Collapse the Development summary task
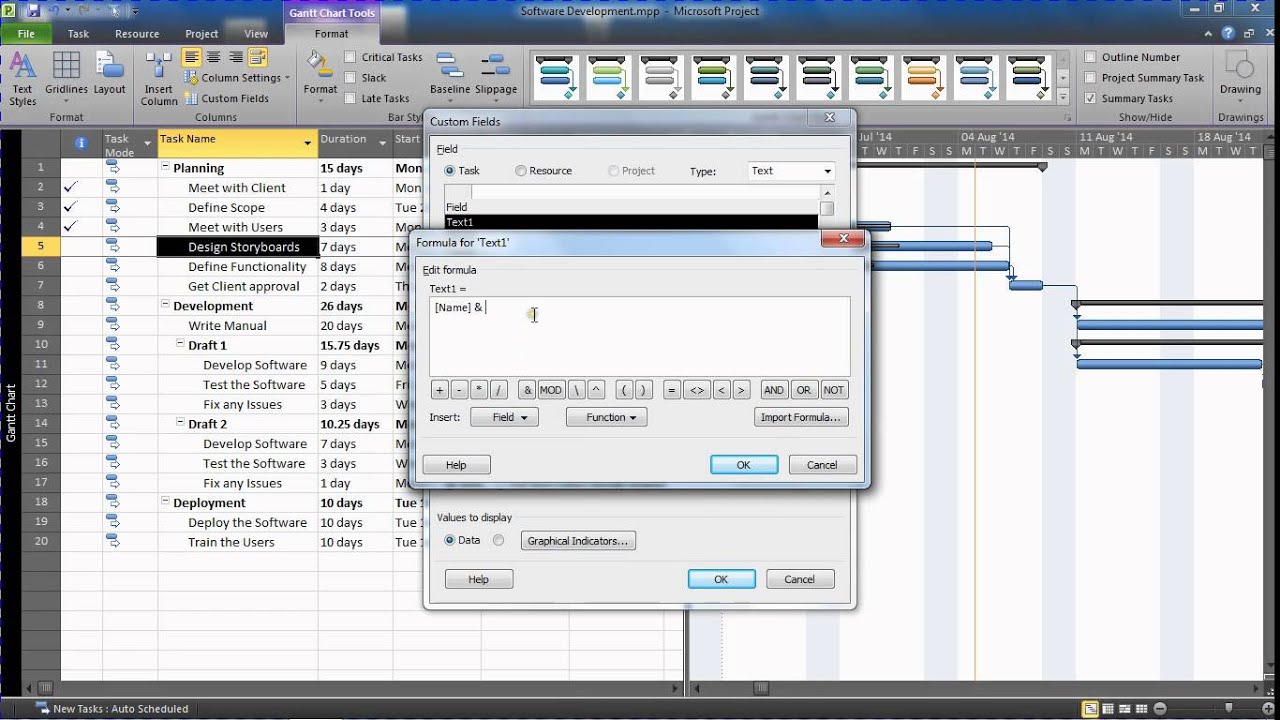The height and width of the screenshot is (720, 1280). [x=165, y=306]
